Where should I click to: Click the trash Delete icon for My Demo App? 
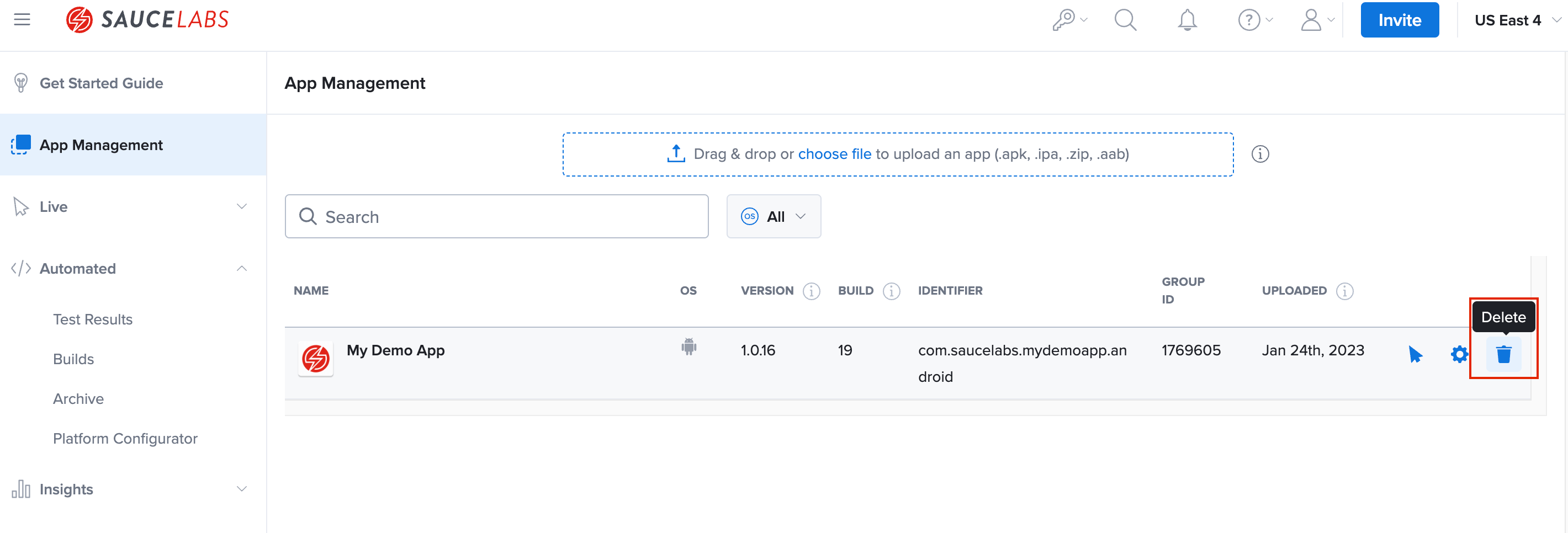tap(1503, 354)
